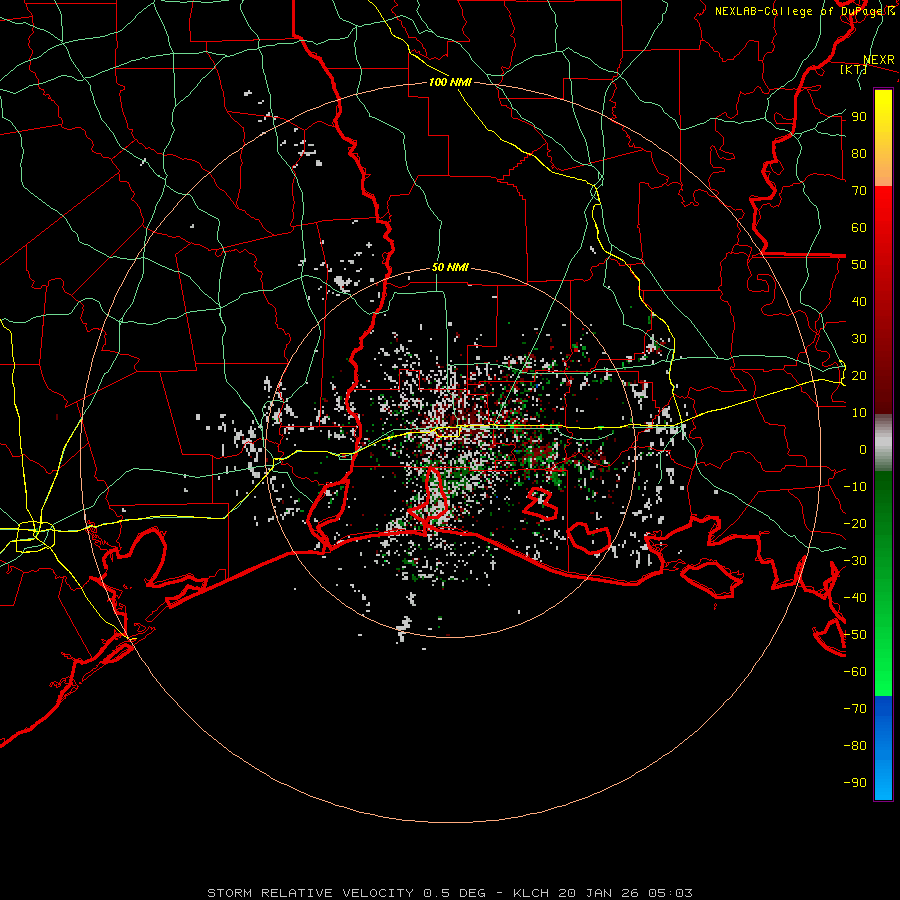Screen dimensions: 900x900
Task: Click the -70 knot scale label
Action: [x=855, y=708]
